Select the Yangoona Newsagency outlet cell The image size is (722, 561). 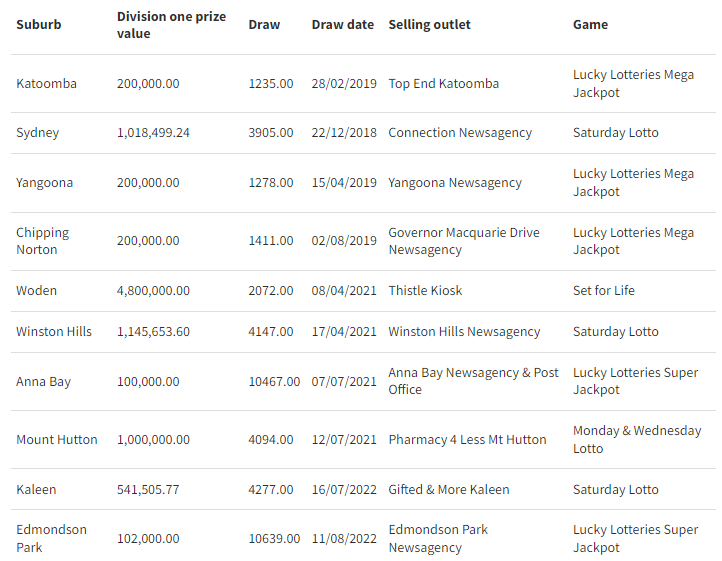click(x=455, y=183)
